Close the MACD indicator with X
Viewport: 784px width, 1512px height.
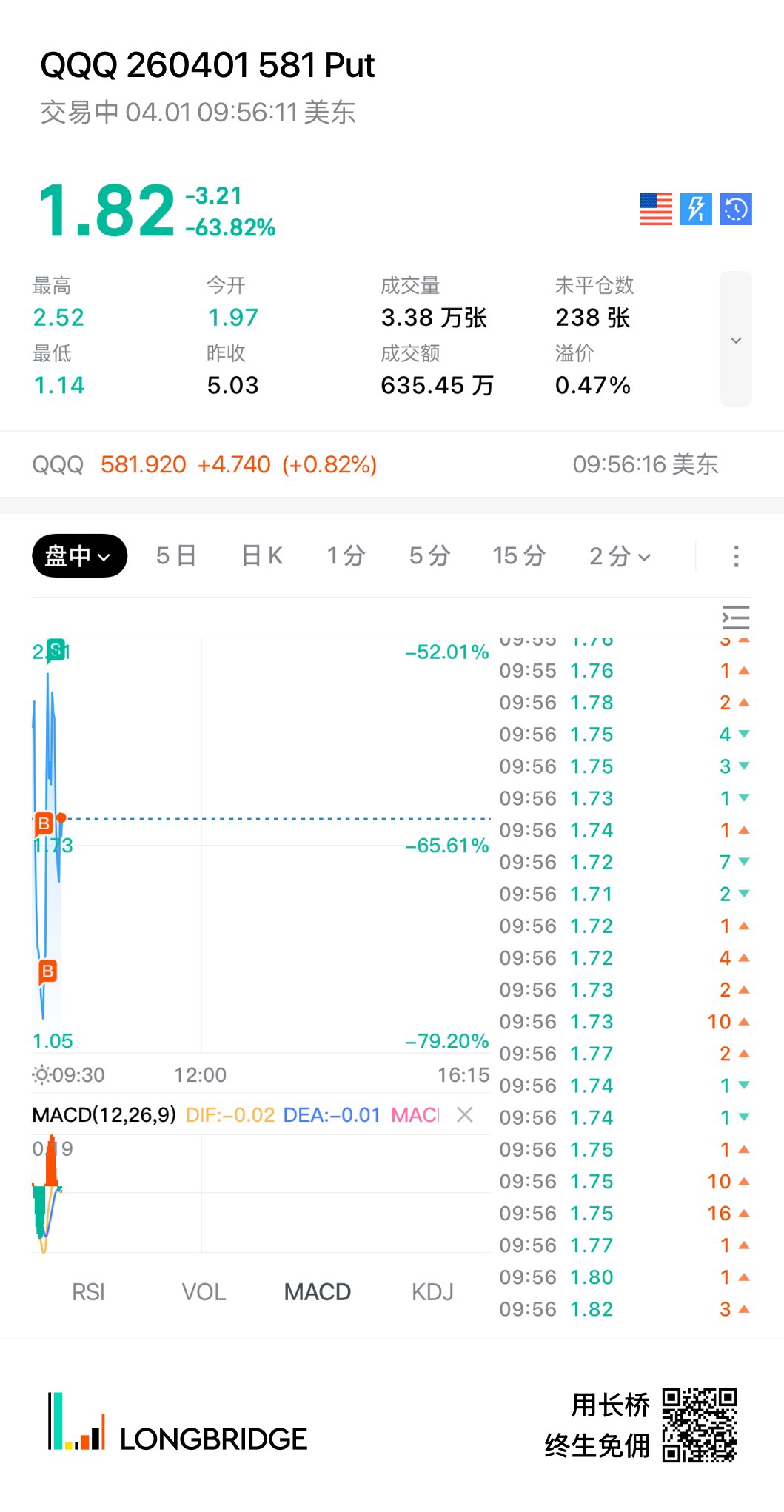click(465, 1114)
